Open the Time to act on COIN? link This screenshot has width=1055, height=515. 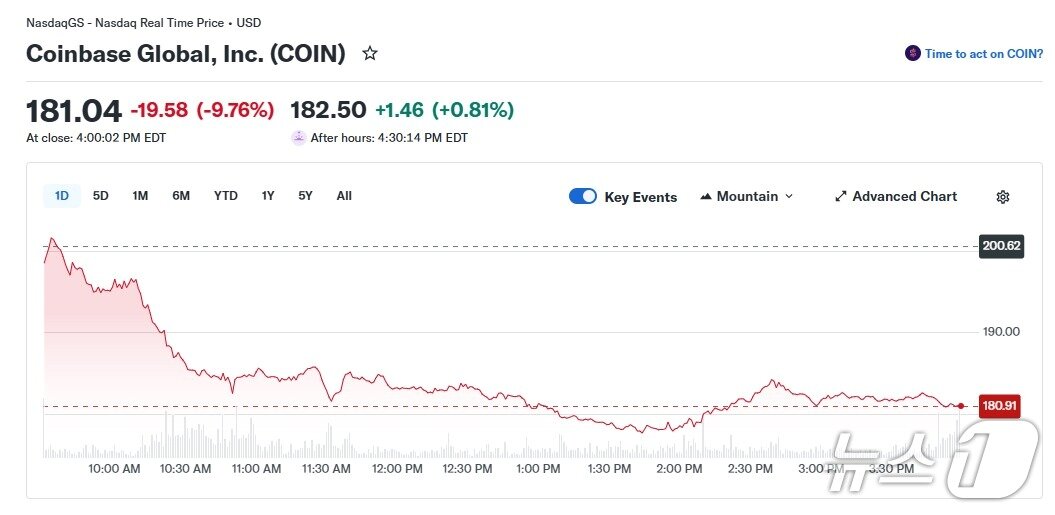click(983, 54)
